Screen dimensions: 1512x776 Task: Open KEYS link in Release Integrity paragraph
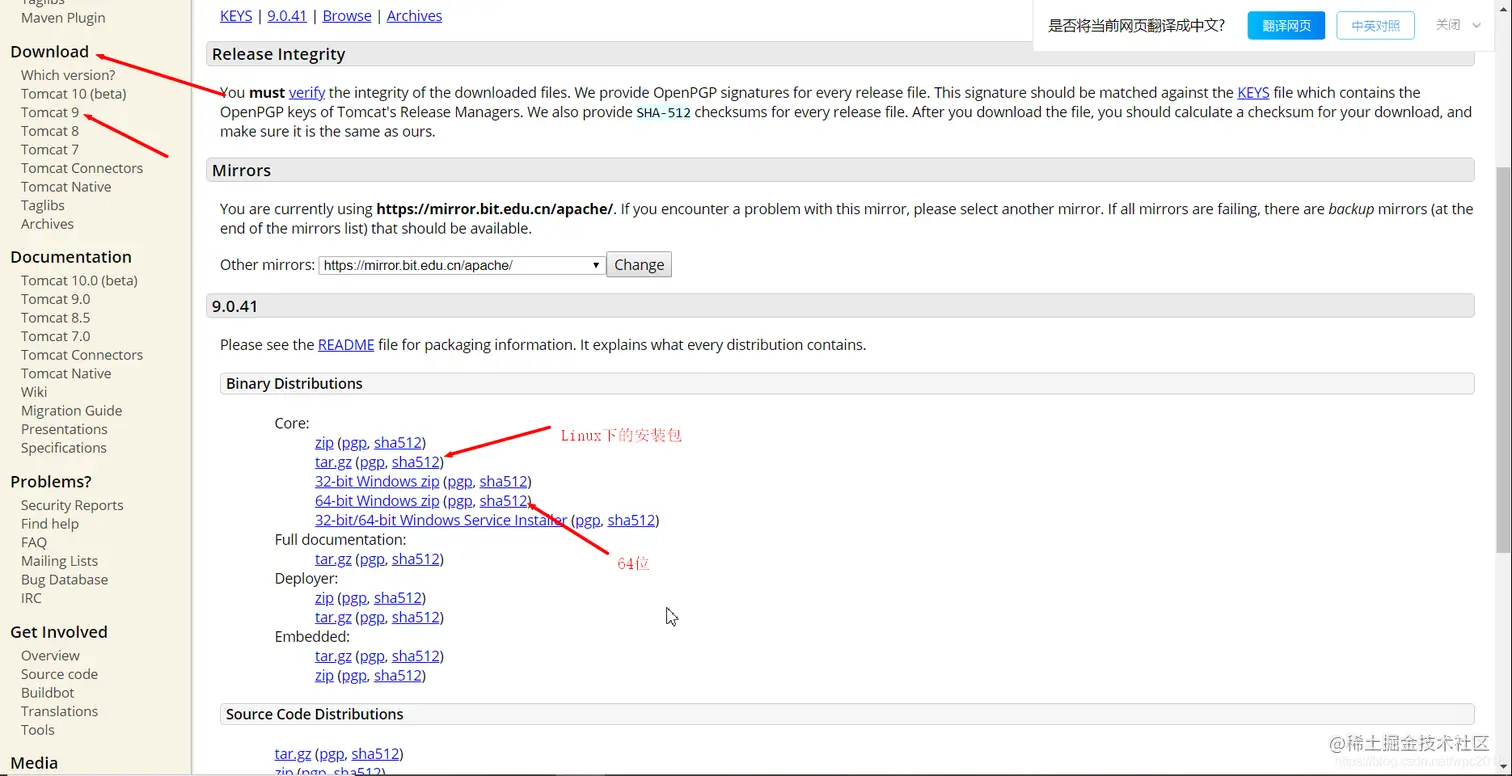(x=1253, y=93)
